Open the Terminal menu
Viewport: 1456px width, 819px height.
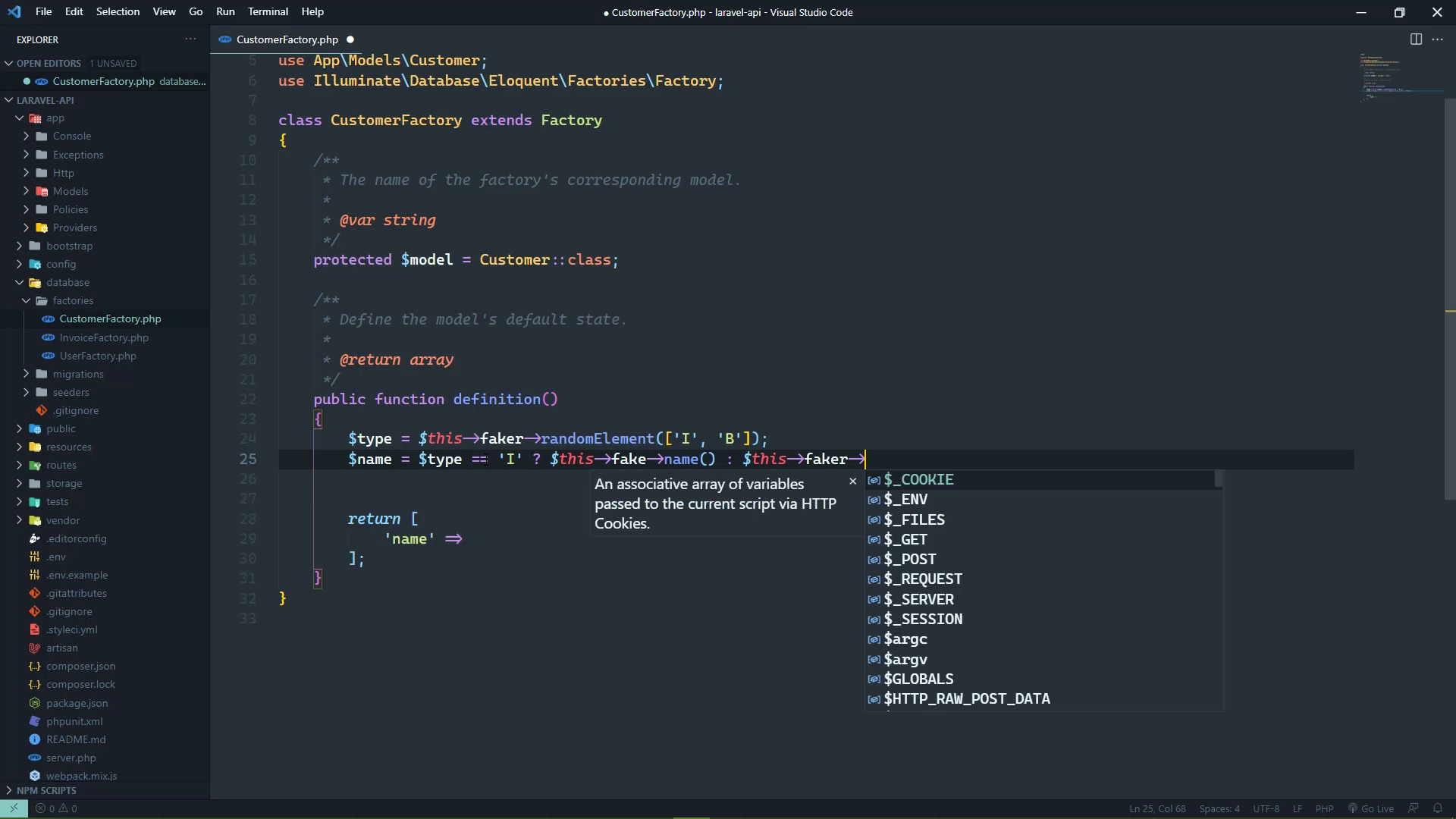(268, 11)
